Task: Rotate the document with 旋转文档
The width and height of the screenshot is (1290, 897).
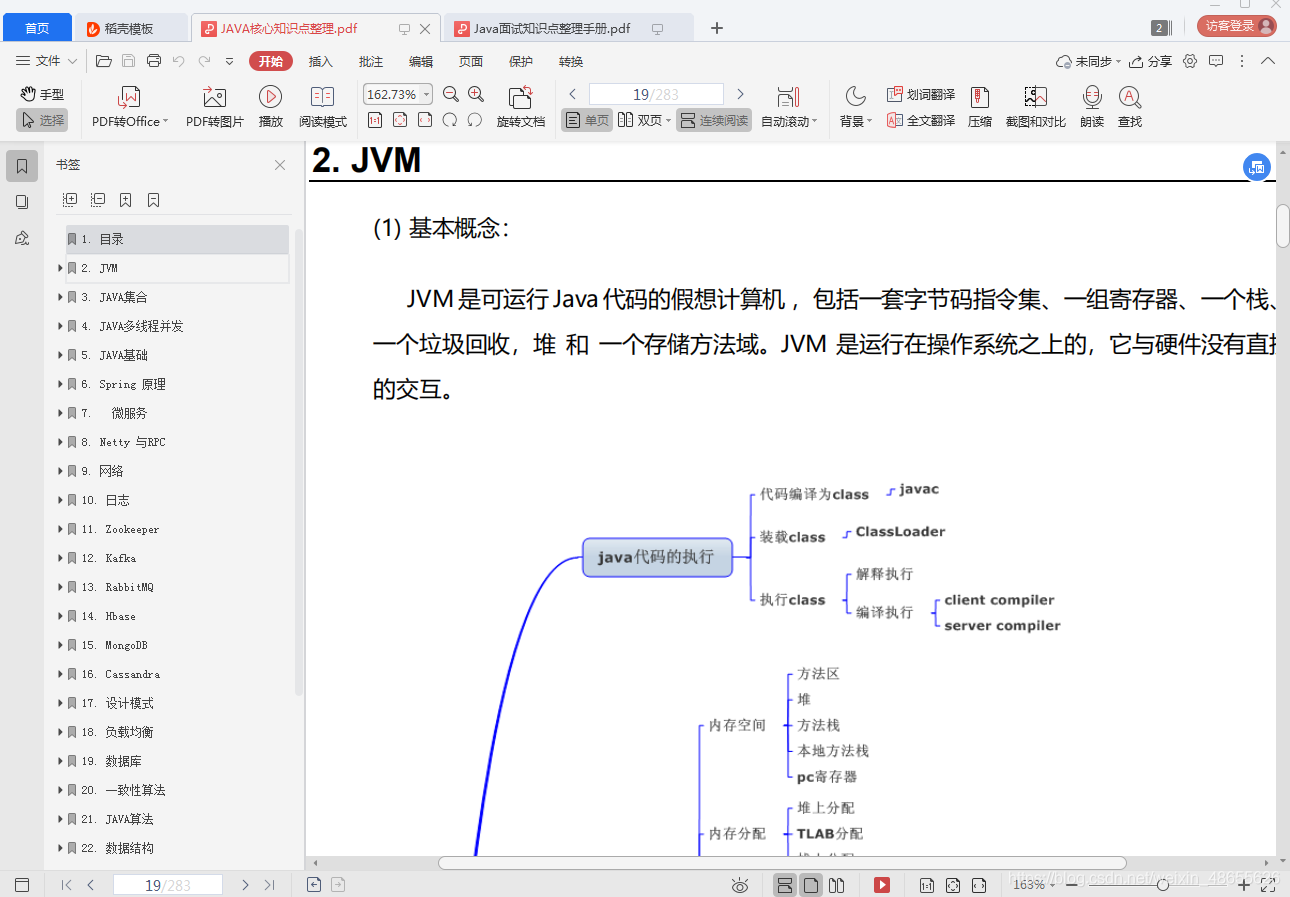Action: pyautogui.click(x=520, y=105)
